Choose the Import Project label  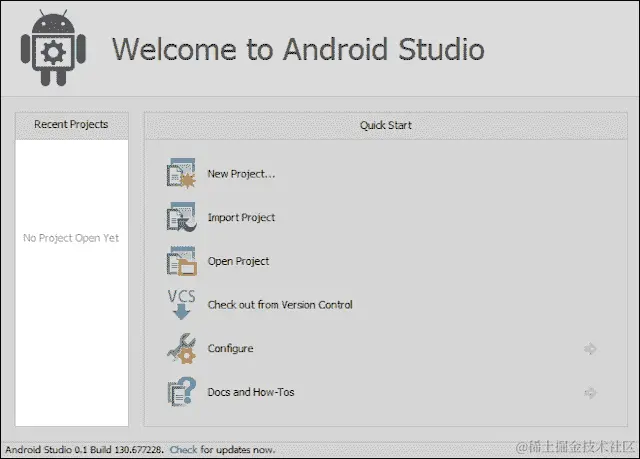coord(241,217)
